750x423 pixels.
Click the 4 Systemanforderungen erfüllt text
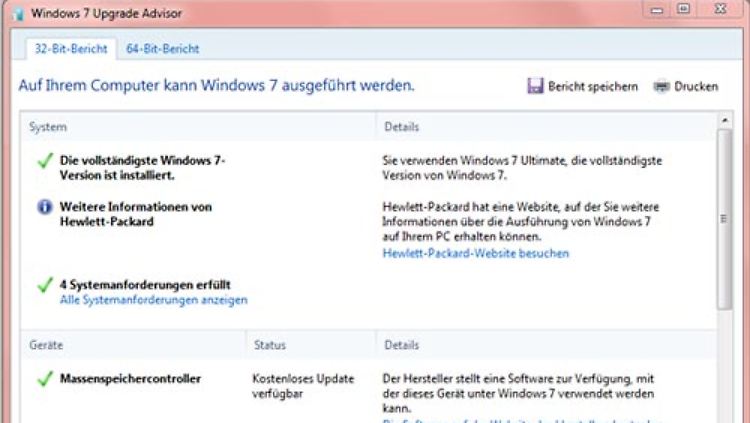point(145,285)
